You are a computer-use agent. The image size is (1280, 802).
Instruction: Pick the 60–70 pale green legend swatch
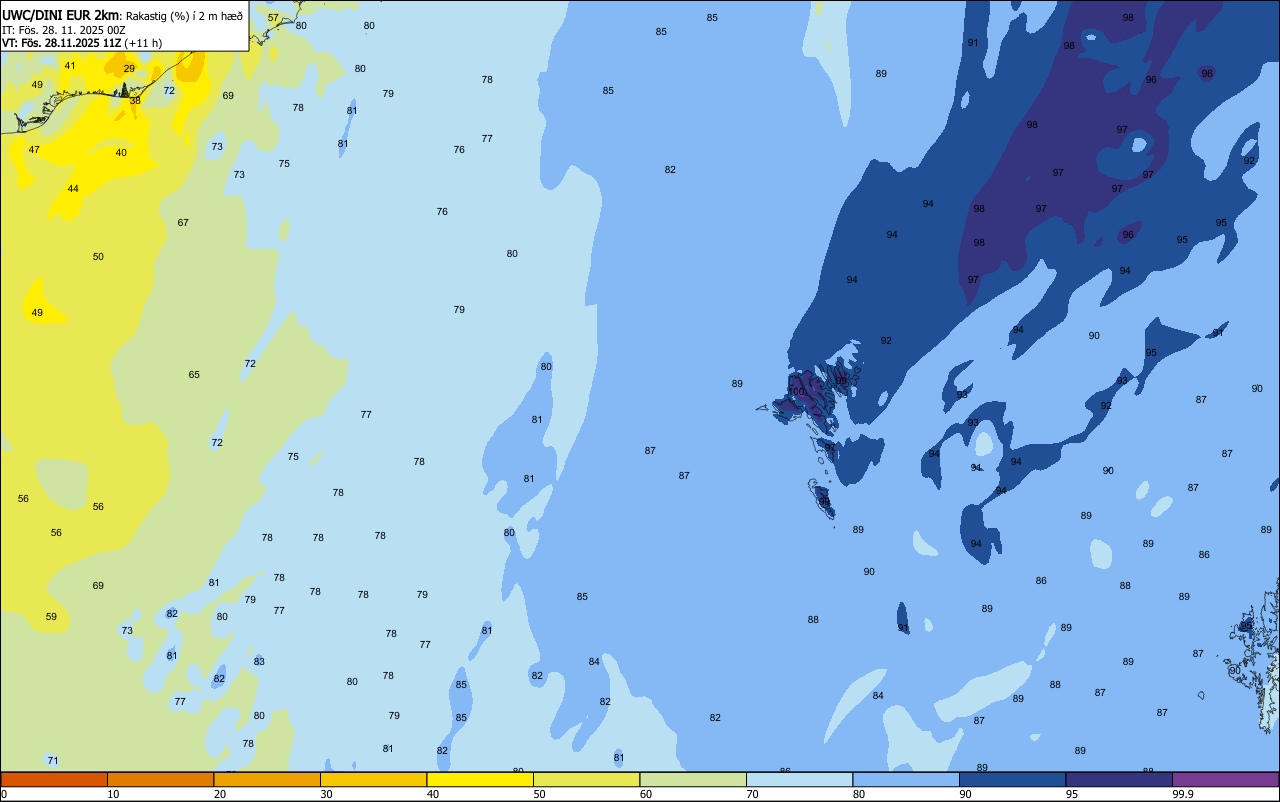pos(693,779)
